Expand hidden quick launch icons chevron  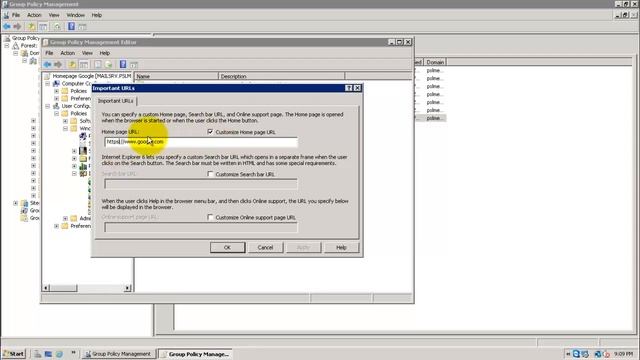pos(73,353)
